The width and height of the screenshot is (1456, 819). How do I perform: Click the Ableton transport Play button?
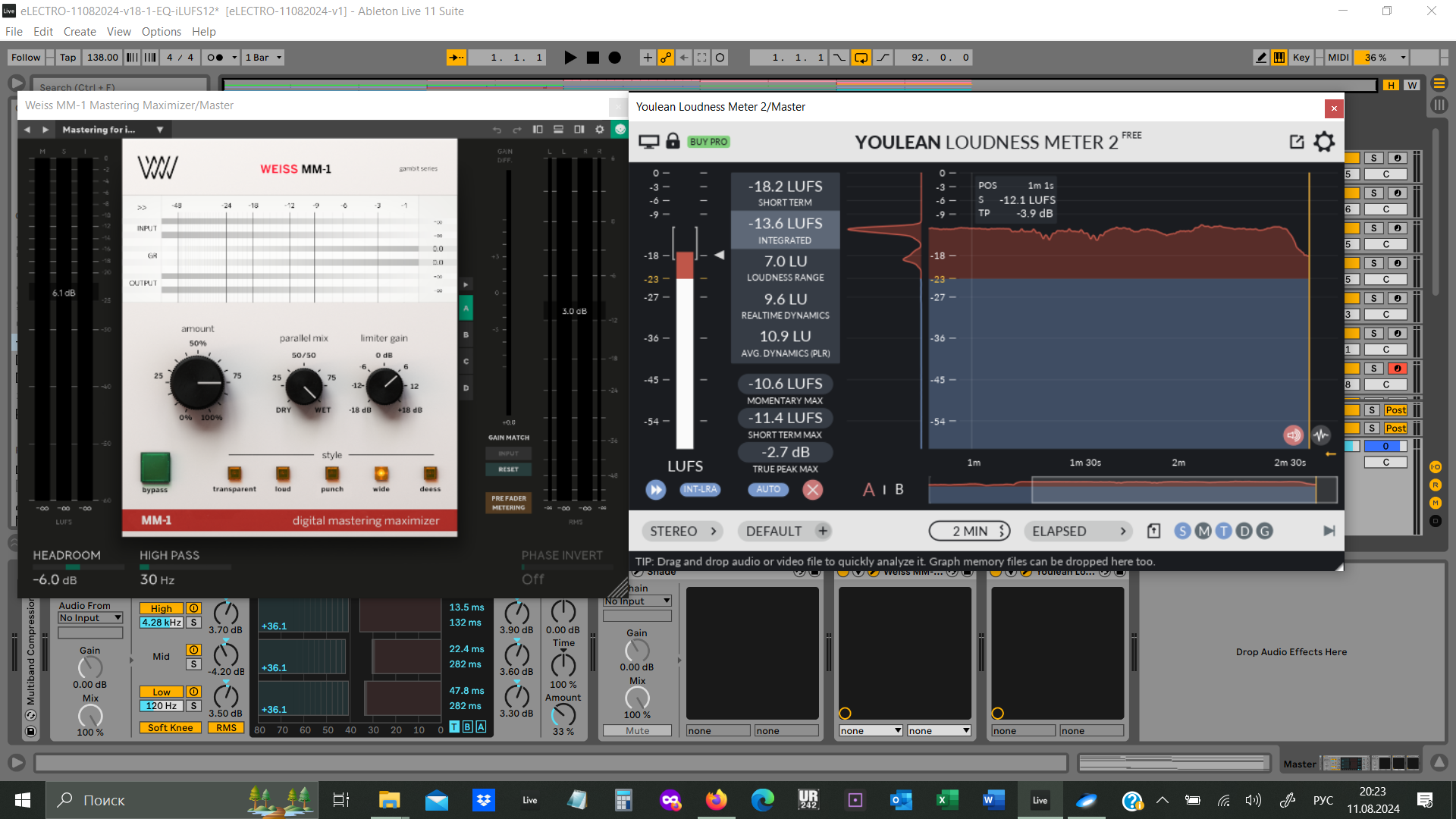click(x=570, y=58)
